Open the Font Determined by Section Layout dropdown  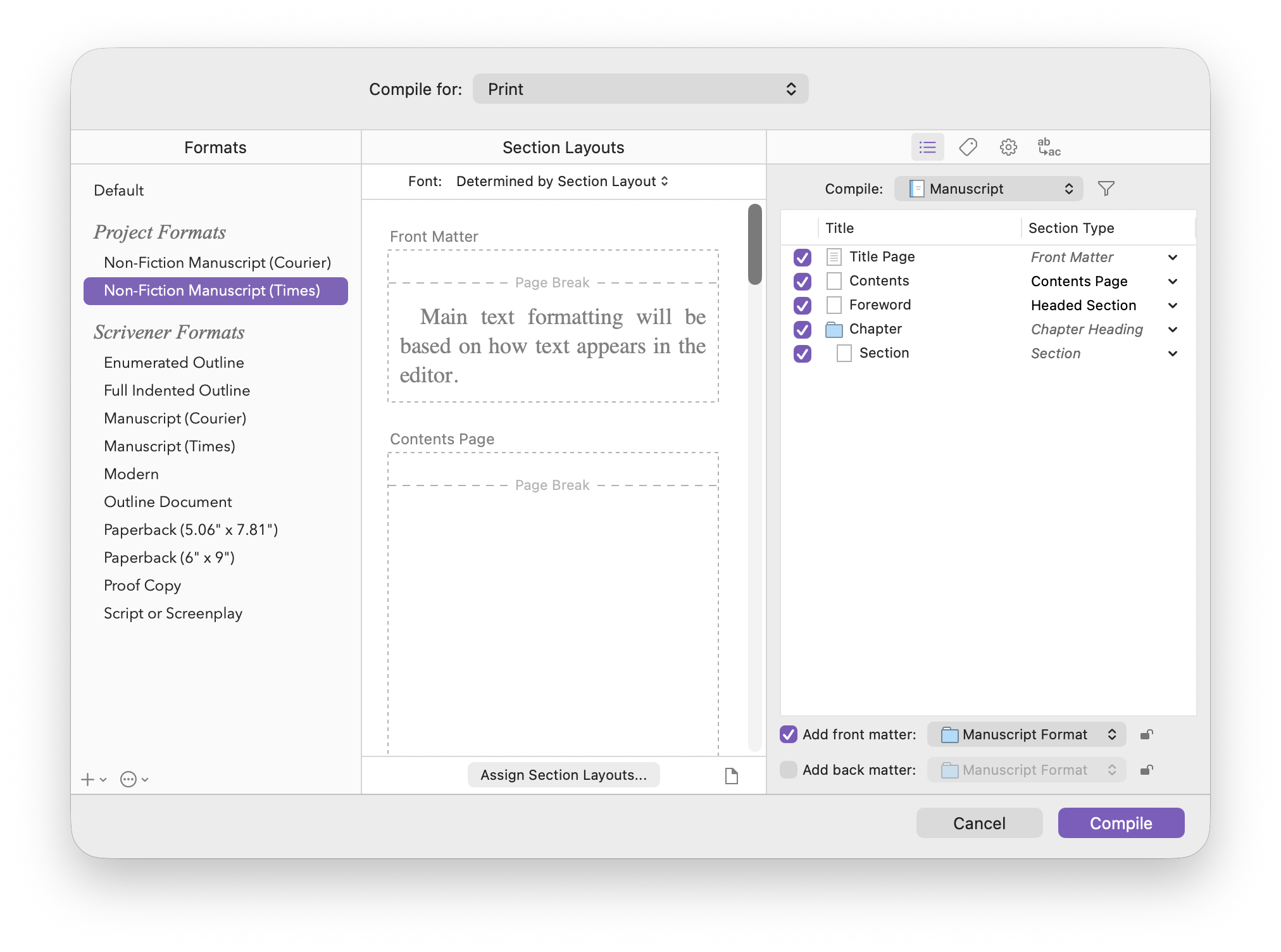click(x=561, y=182)
